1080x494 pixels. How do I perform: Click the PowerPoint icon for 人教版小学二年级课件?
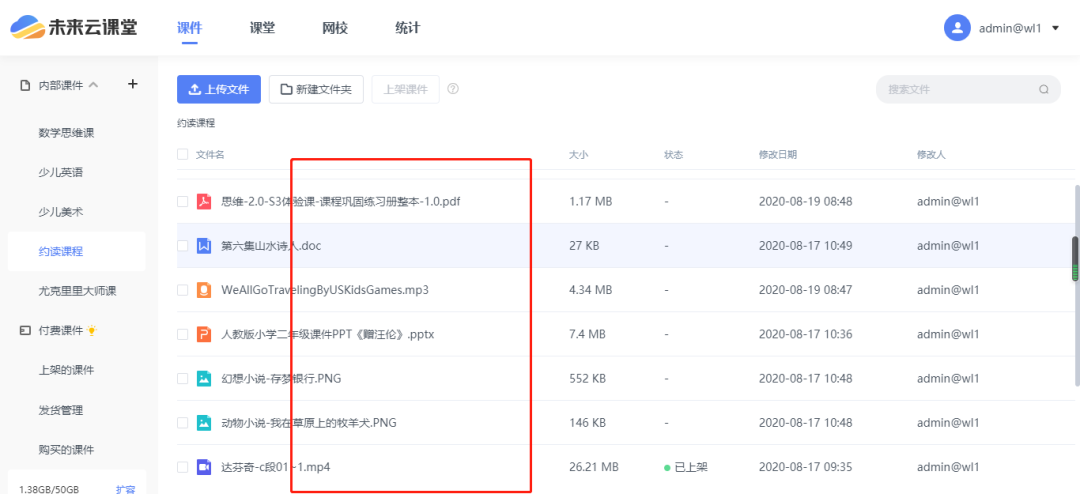click(x=204, y=334)
